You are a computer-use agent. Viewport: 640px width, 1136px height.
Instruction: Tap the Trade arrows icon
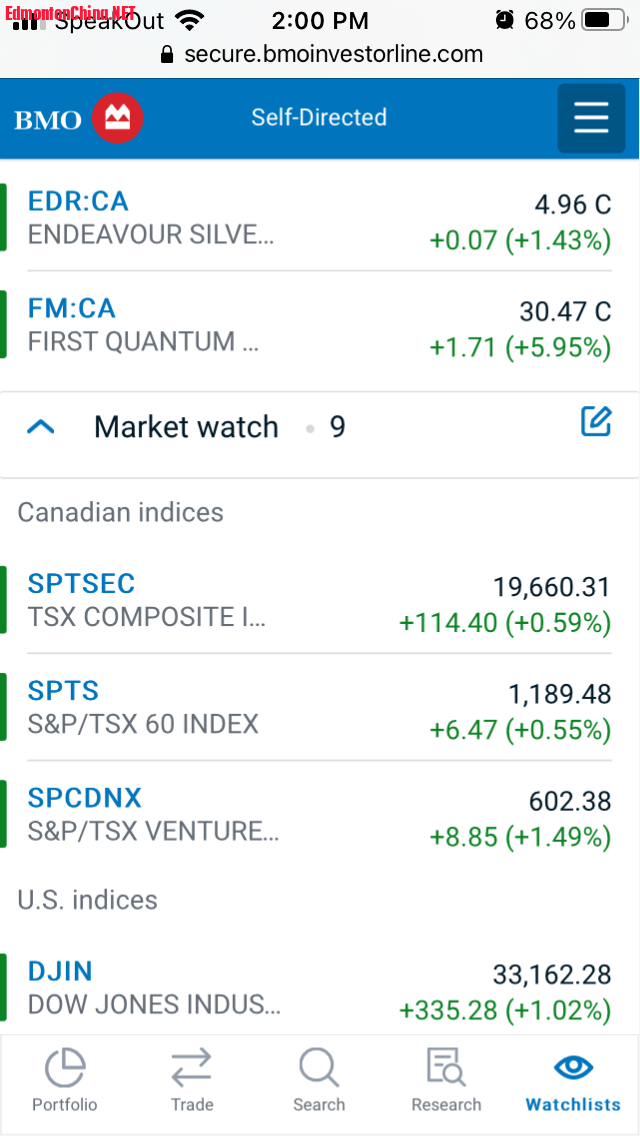(191, 1067)
